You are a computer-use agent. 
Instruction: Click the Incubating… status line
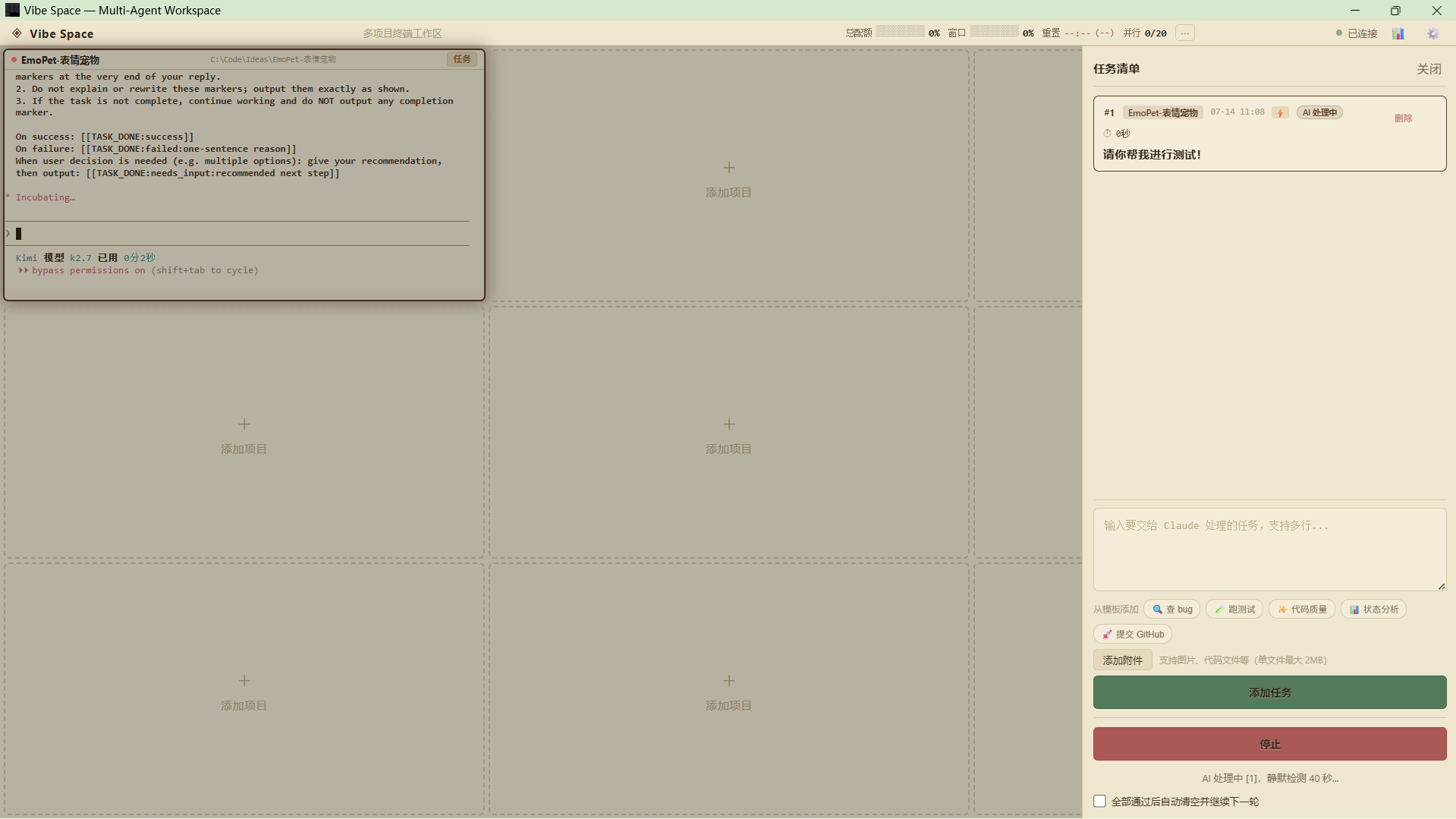tap(45, 197)
